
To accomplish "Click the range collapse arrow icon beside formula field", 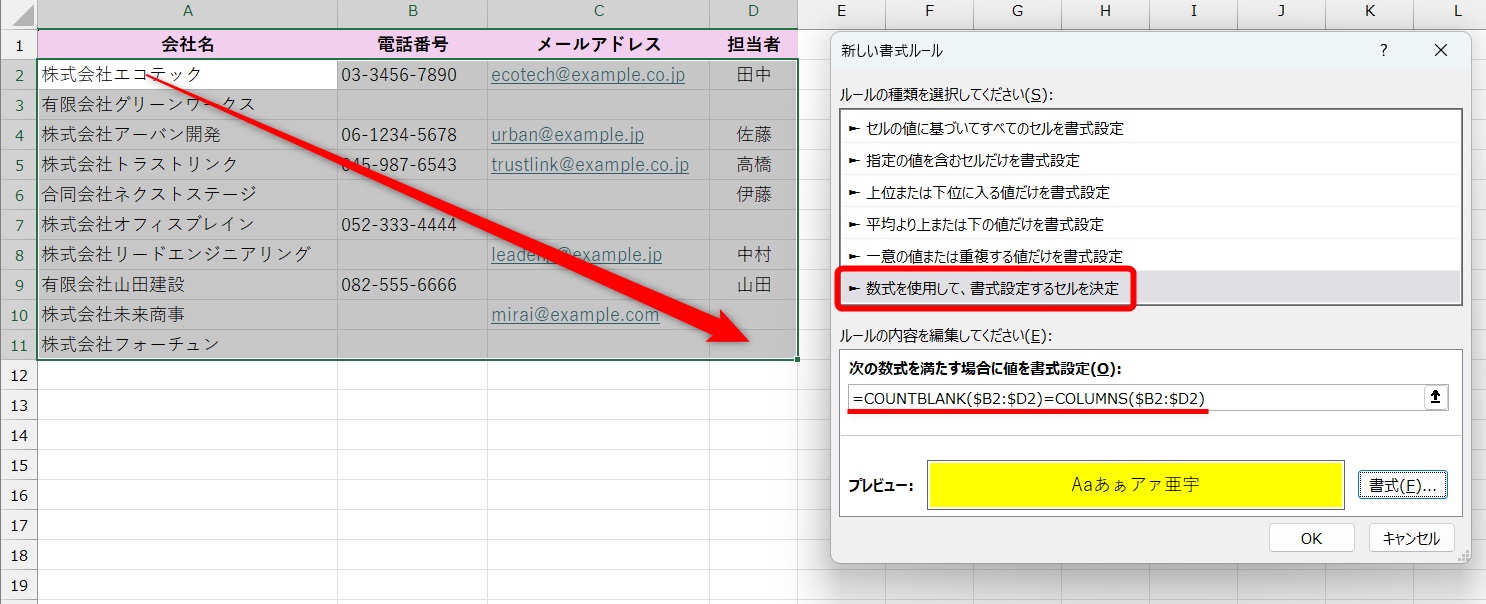I will tap(1436, 397).
